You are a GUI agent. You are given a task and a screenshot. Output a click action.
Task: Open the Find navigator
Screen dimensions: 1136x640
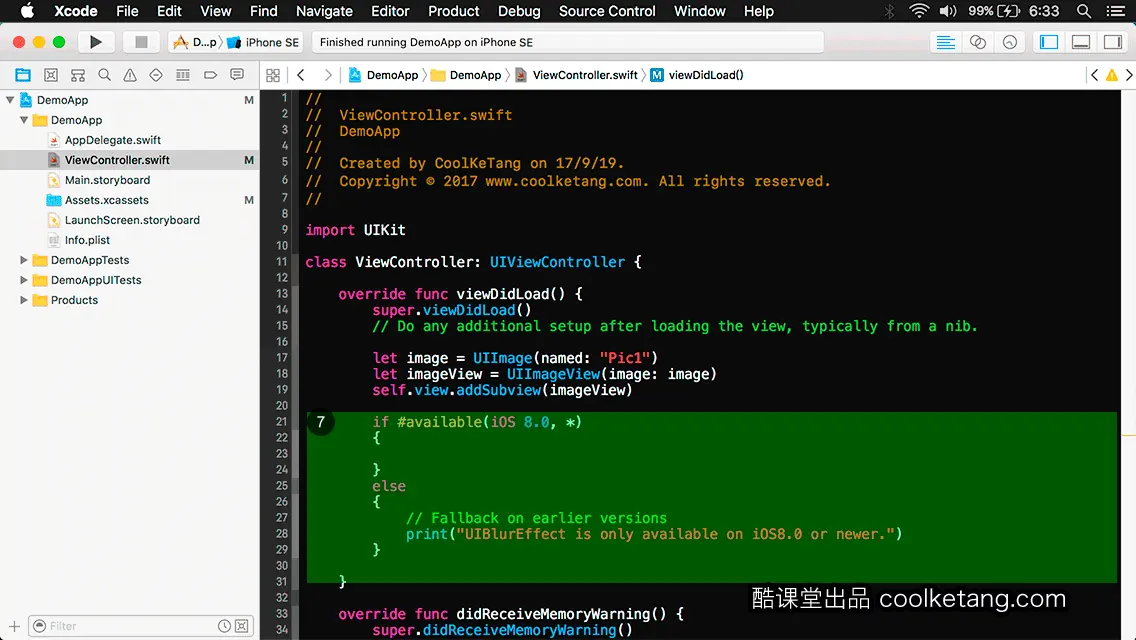[104, 75]
